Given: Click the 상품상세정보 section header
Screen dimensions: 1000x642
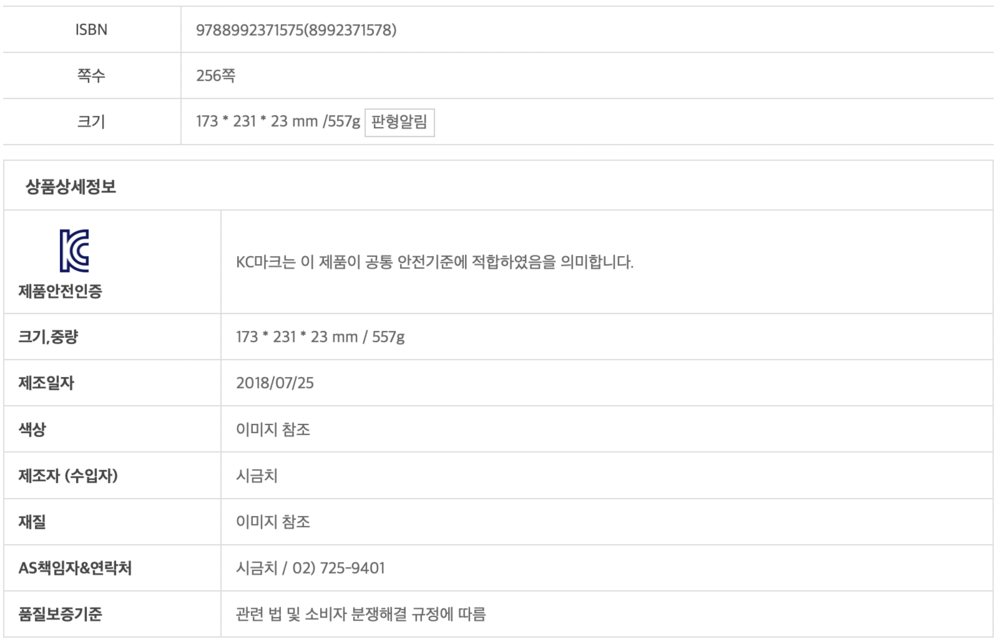Looking at the screenshot, I should click(x=70, y=186).
